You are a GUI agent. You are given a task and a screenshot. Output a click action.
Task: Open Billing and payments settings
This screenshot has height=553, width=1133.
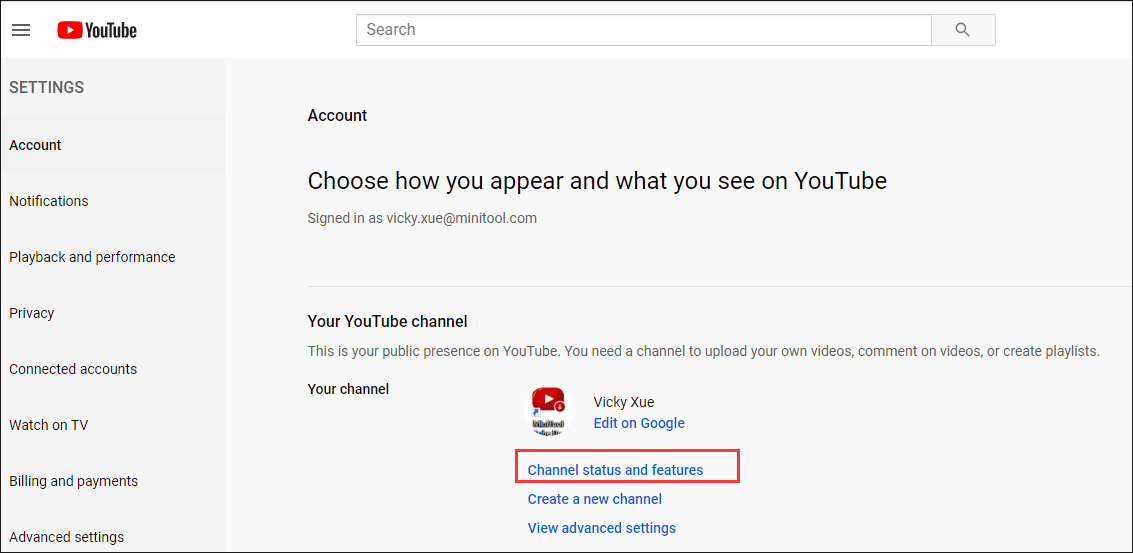pyautogui.click(x=113, y=481)
